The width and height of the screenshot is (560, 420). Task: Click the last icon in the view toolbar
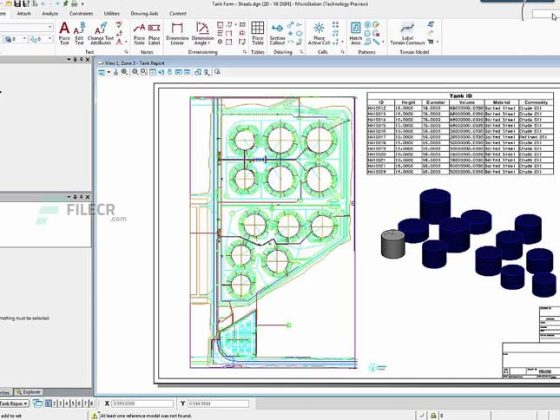(x=217, y=72)
